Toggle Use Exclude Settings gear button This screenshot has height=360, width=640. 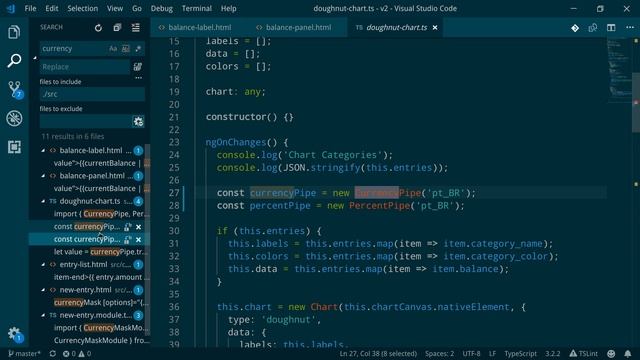tap(138, 121)
